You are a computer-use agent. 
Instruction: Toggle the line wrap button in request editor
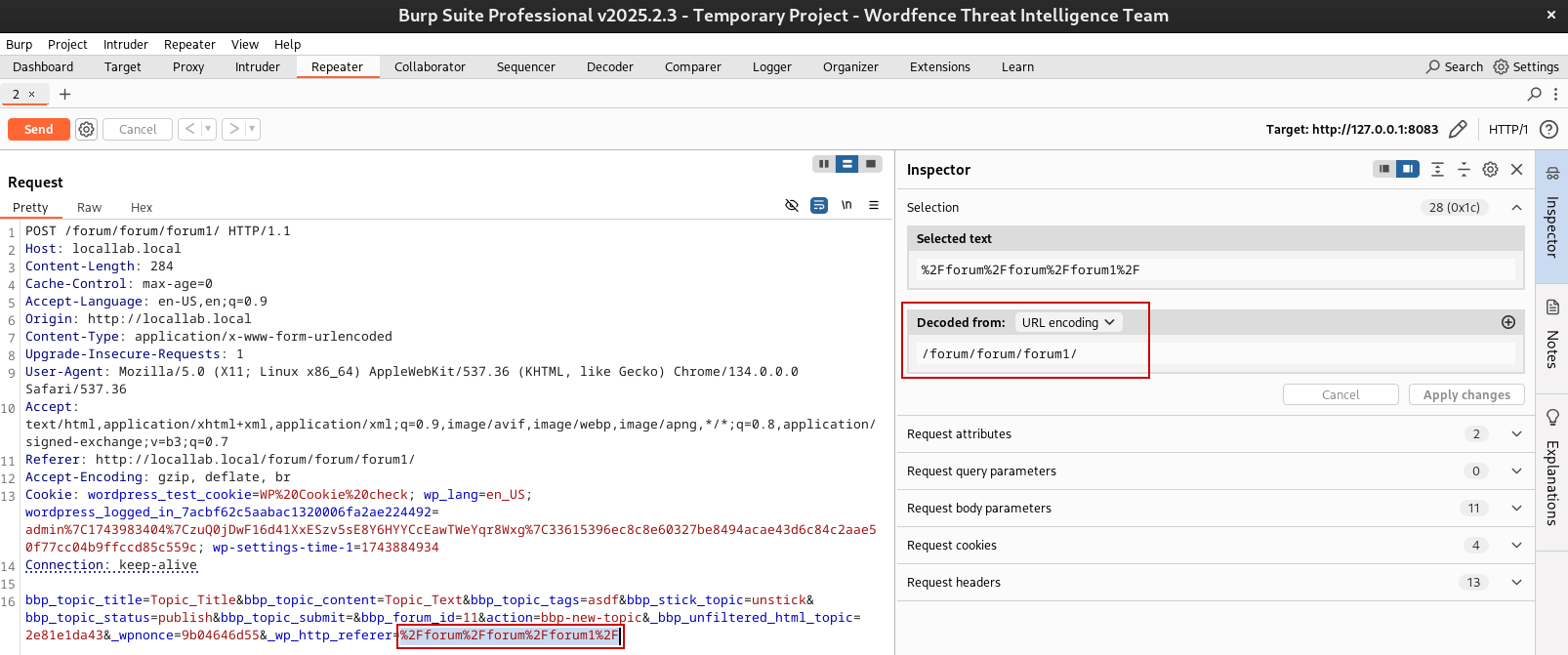pos(819,205)
